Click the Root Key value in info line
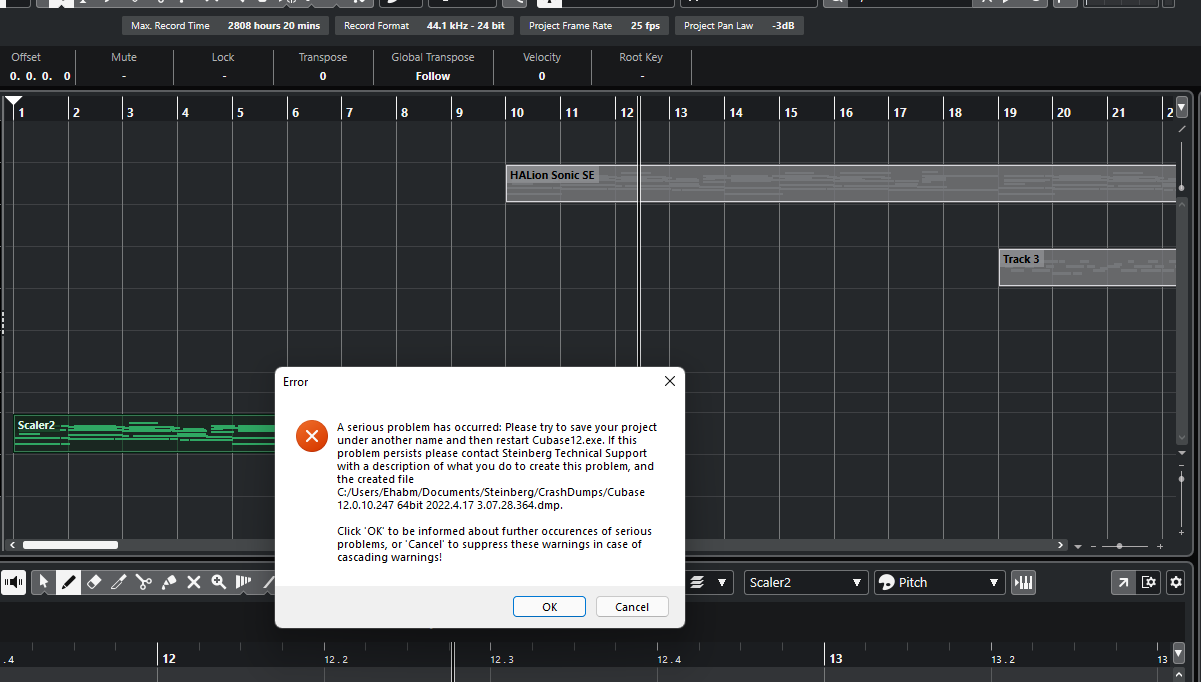Viewport: 1201px width, 682px height. (642, 76)
